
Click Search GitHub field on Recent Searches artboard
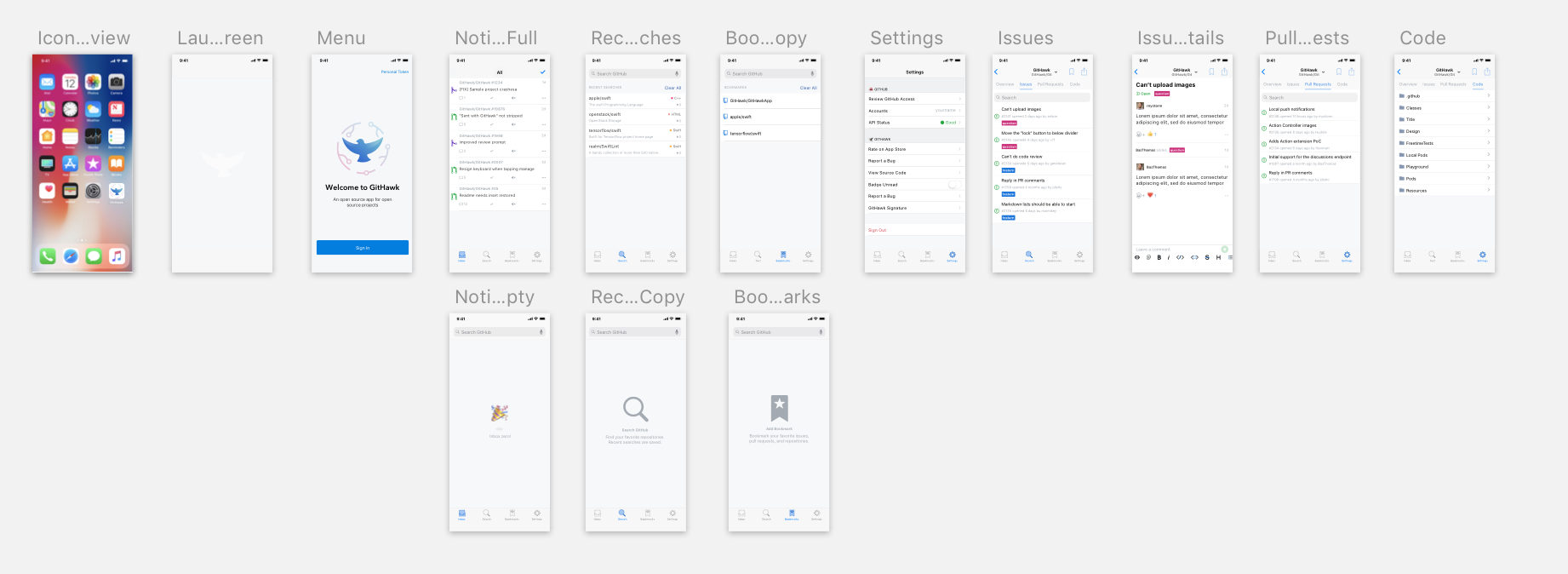point(636,74)
